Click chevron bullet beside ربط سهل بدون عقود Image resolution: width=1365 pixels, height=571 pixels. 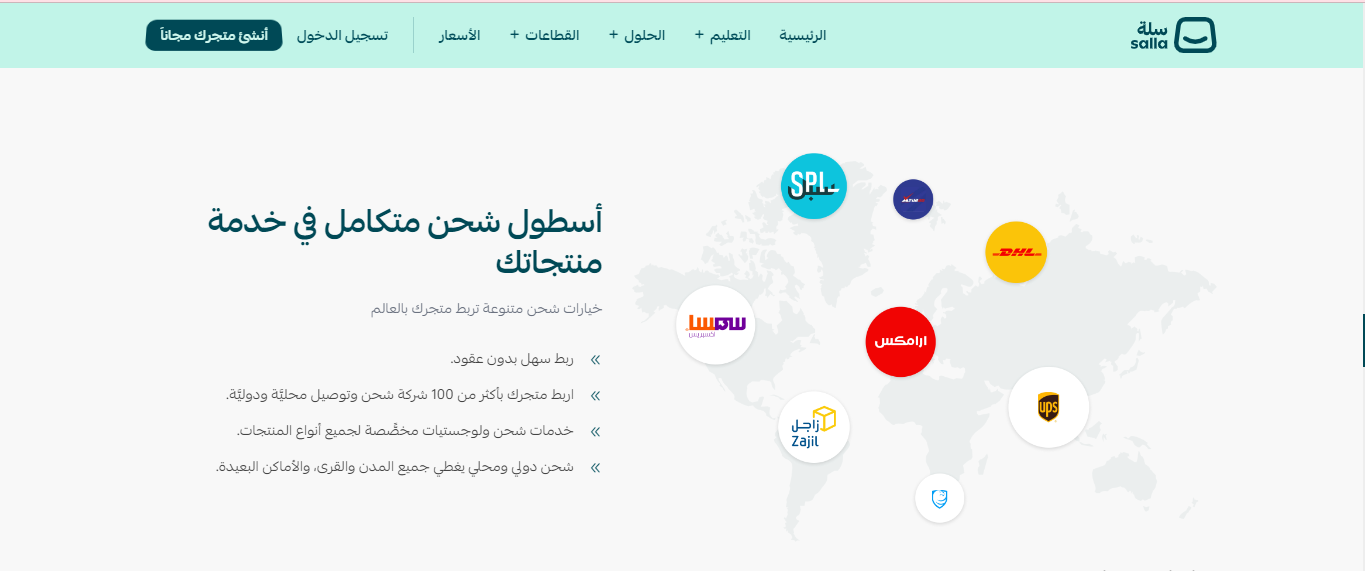click(596, 359)
